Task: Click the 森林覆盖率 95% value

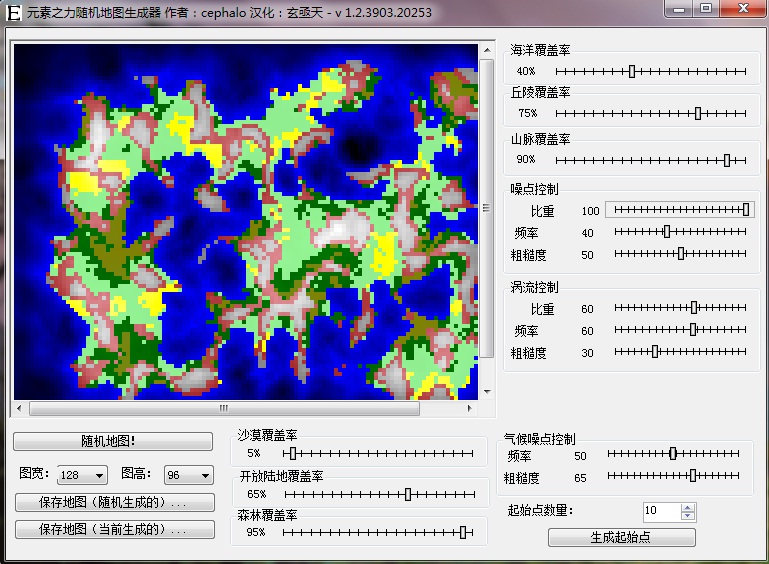Action: click(x=256, y=532)
